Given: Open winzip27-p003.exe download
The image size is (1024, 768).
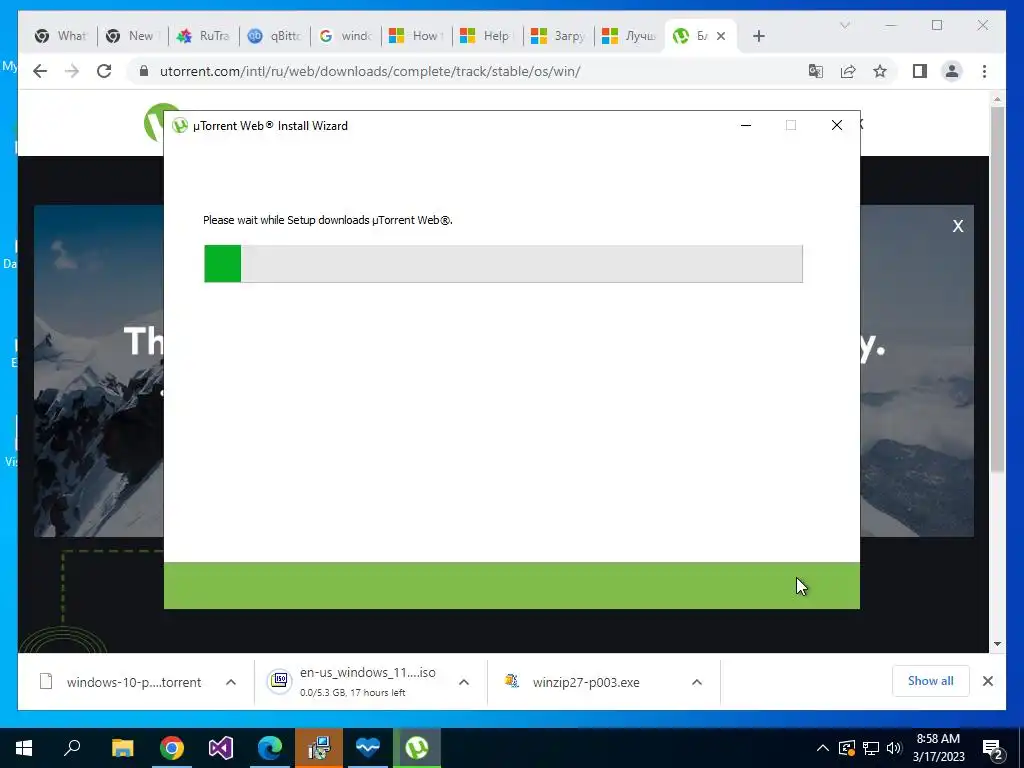Looking at the screenshot, I should tap(575, 682).
